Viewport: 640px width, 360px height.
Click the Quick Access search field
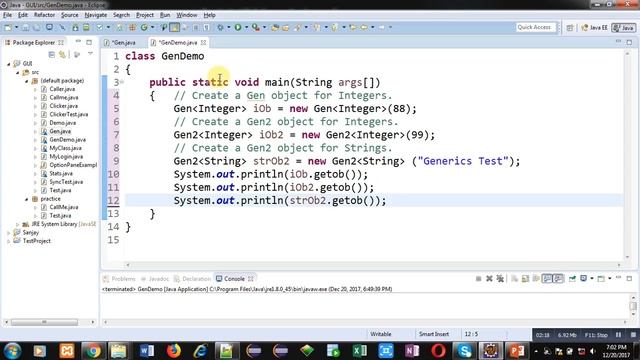click(x=536, y=27)
